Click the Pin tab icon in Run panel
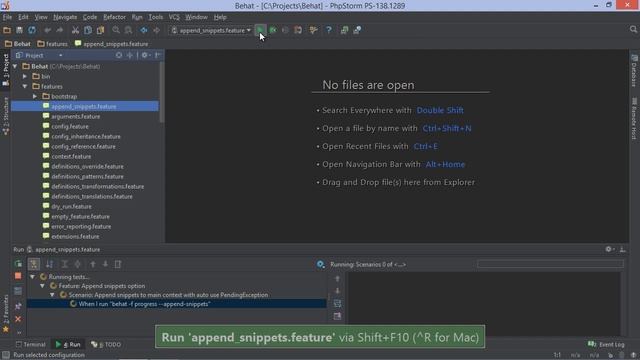640x360 pixels. (x=18, y=306)
